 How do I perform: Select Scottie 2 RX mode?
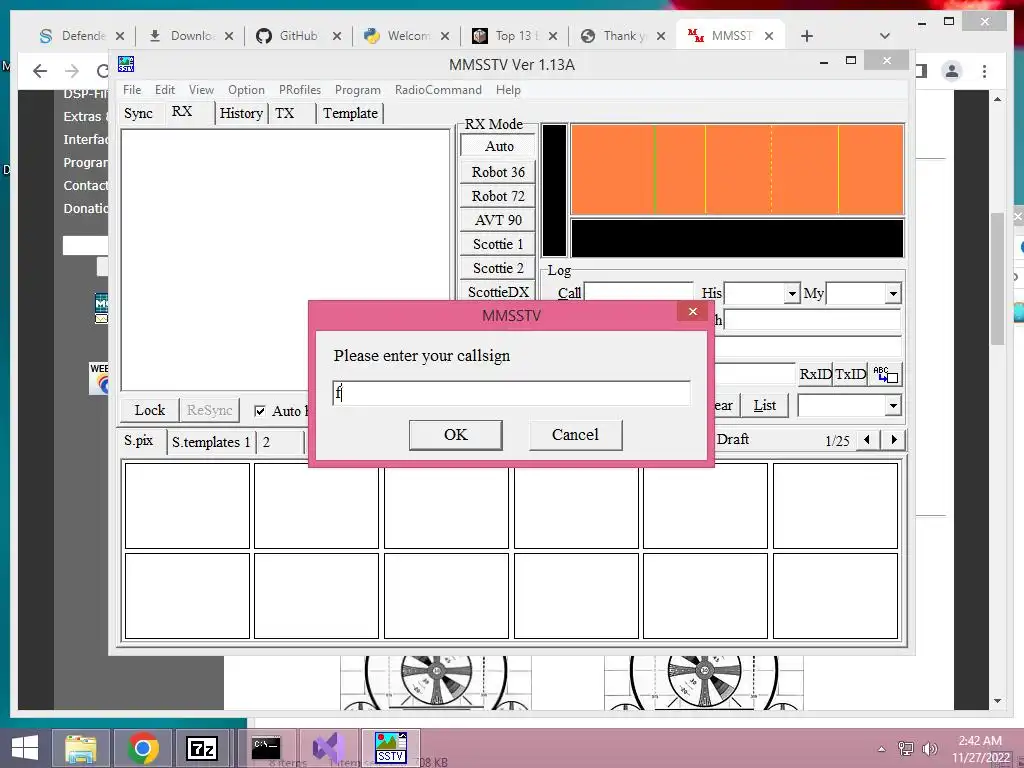498,268
